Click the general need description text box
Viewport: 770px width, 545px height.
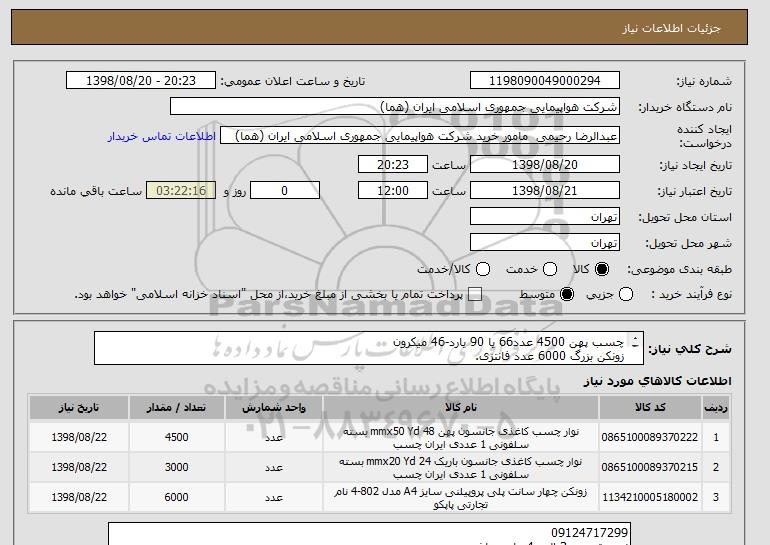coord(369,348)
